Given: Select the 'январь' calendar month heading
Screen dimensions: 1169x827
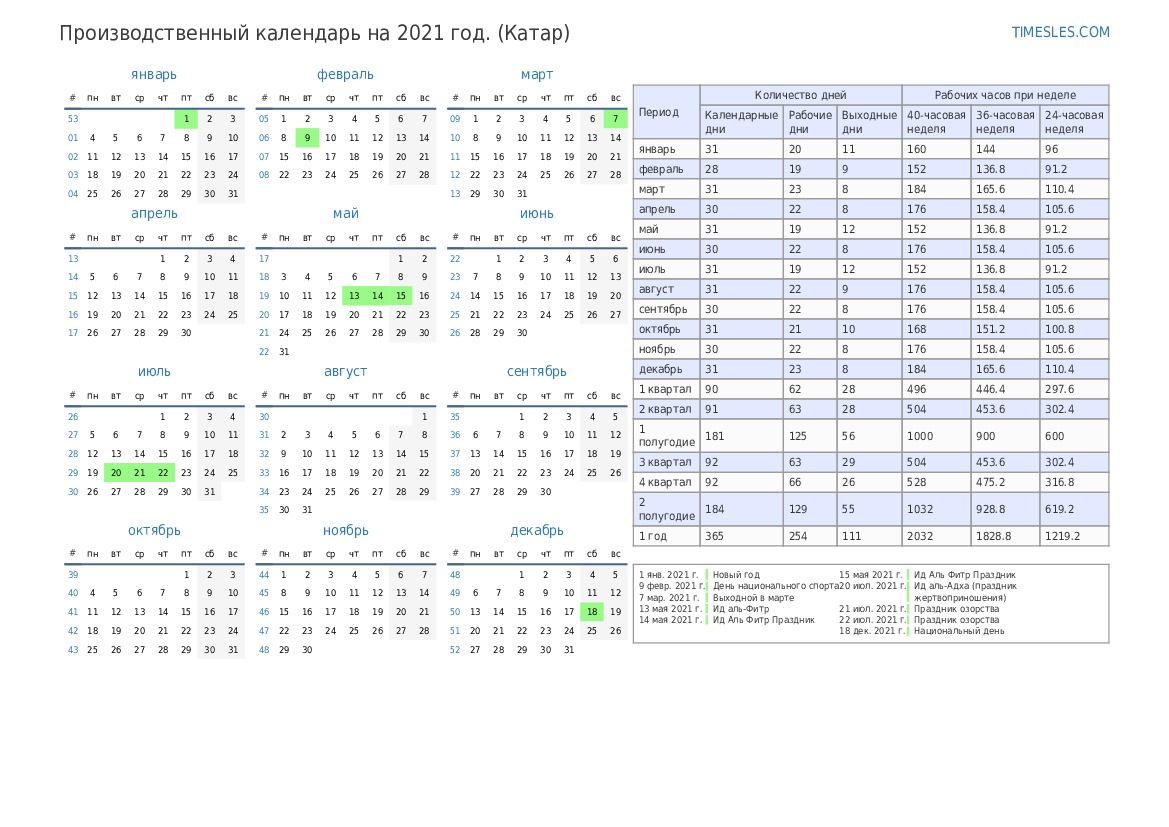Looking at the screenshot, I should coord(154,75).
